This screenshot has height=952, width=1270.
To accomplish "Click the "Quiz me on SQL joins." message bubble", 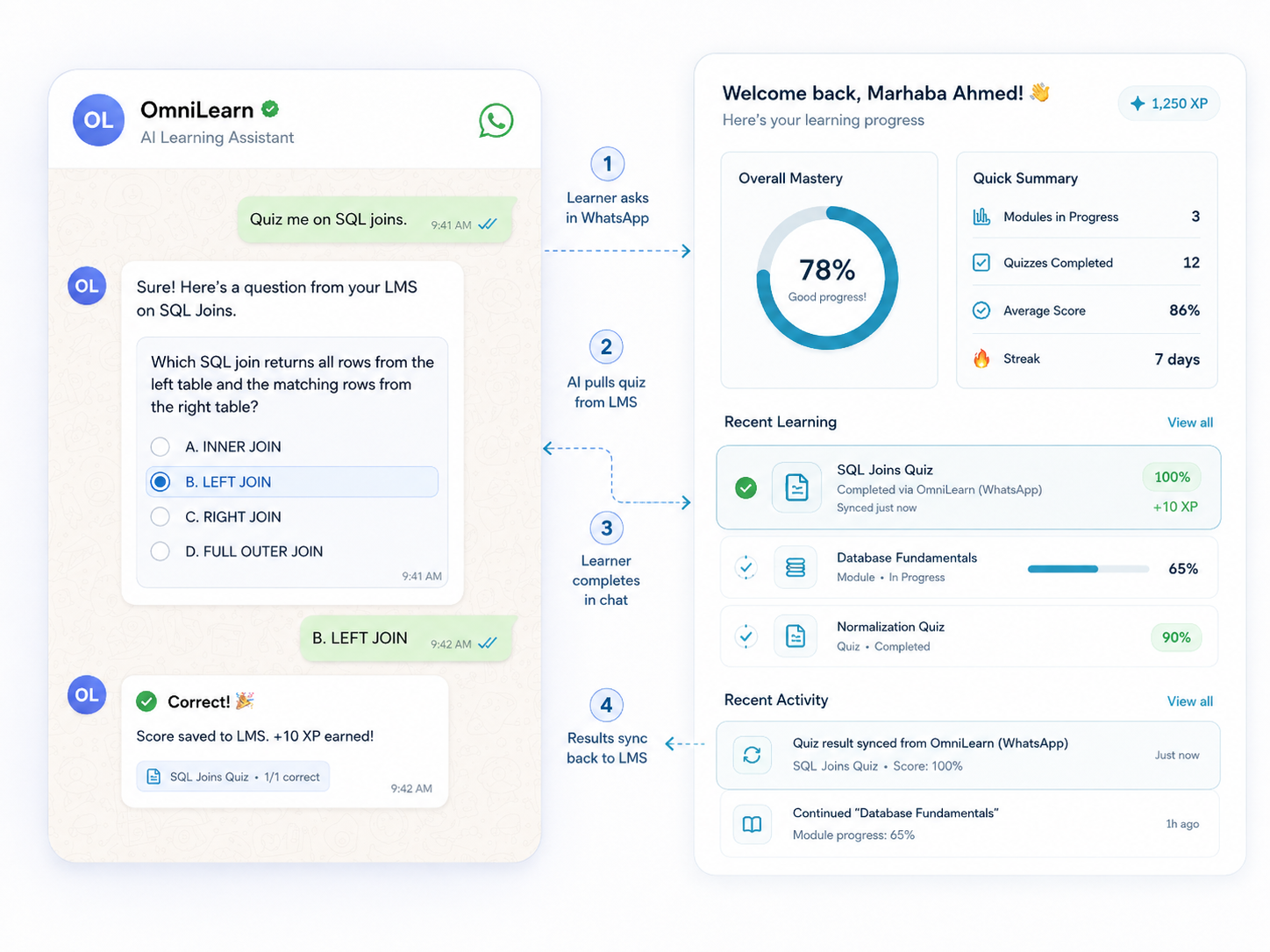I will click(x=375, y=220).
